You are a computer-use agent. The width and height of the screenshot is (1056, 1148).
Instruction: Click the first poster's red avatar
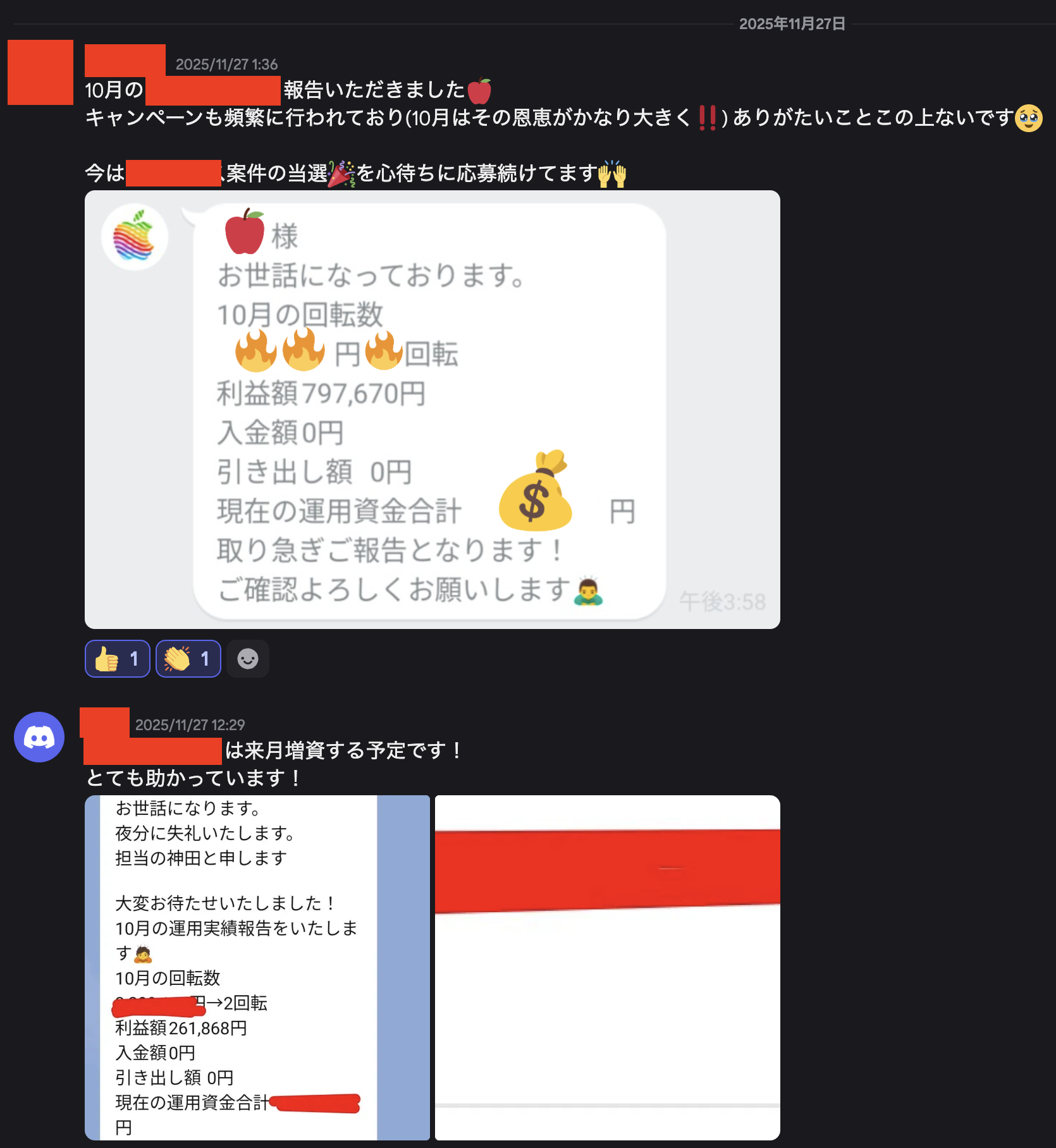coord(40,72)
